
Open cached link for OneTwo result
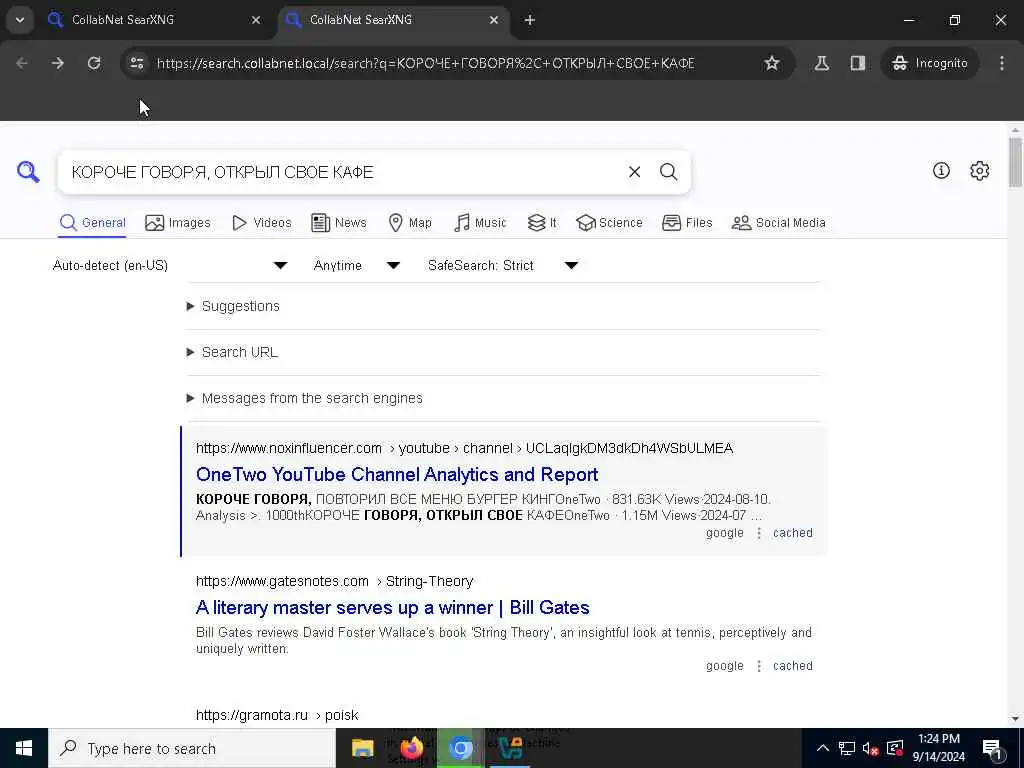coord(793,533)
